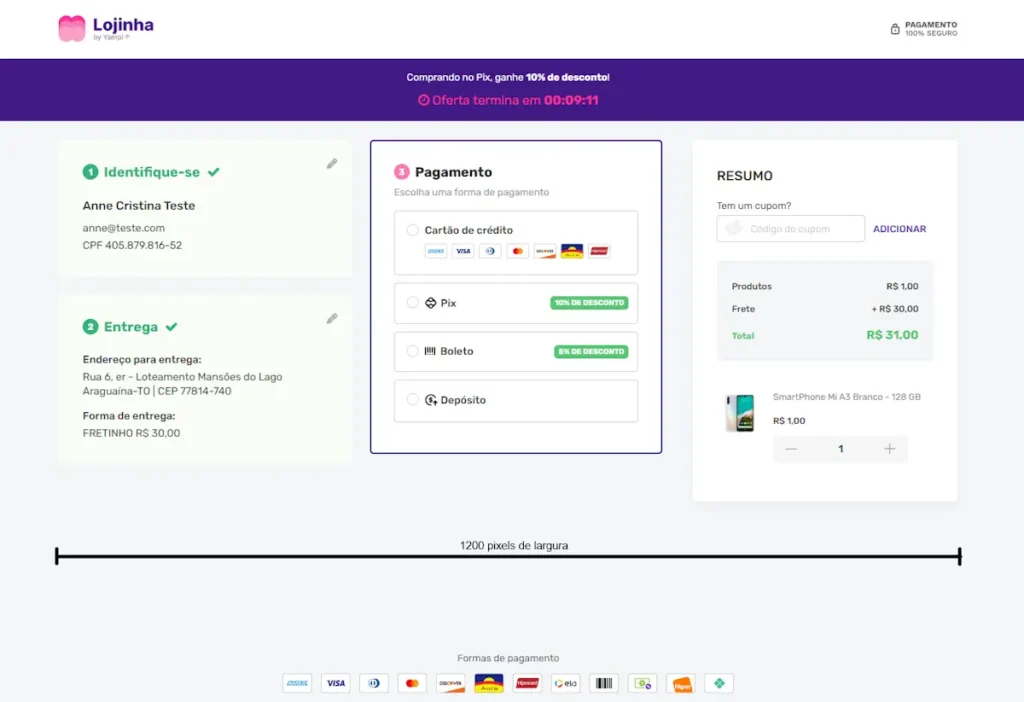
Task: Open the SmartPhone Mi A3 product thumbnail
Action: [740, 412]
